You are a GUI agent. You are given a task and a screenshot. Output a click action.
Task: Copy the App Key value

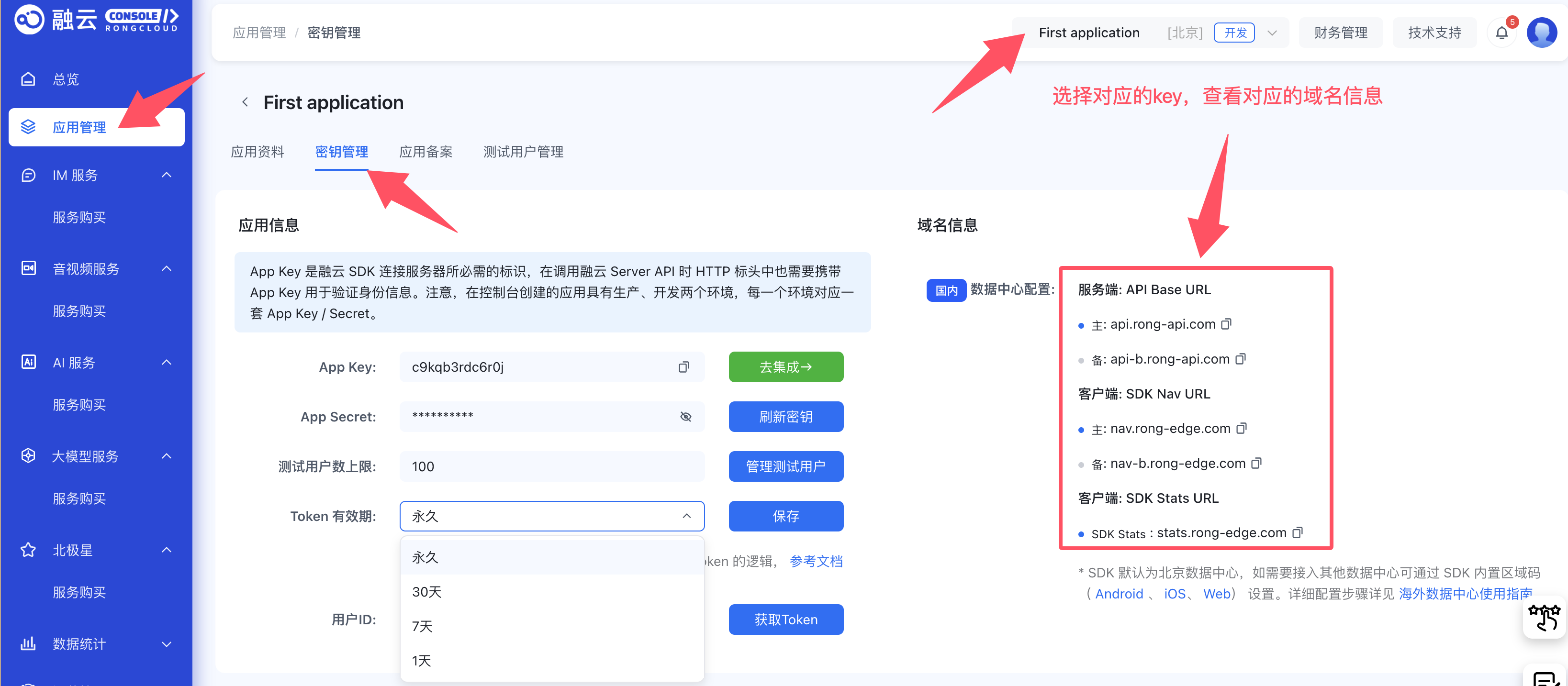click(x=683, y=367)
